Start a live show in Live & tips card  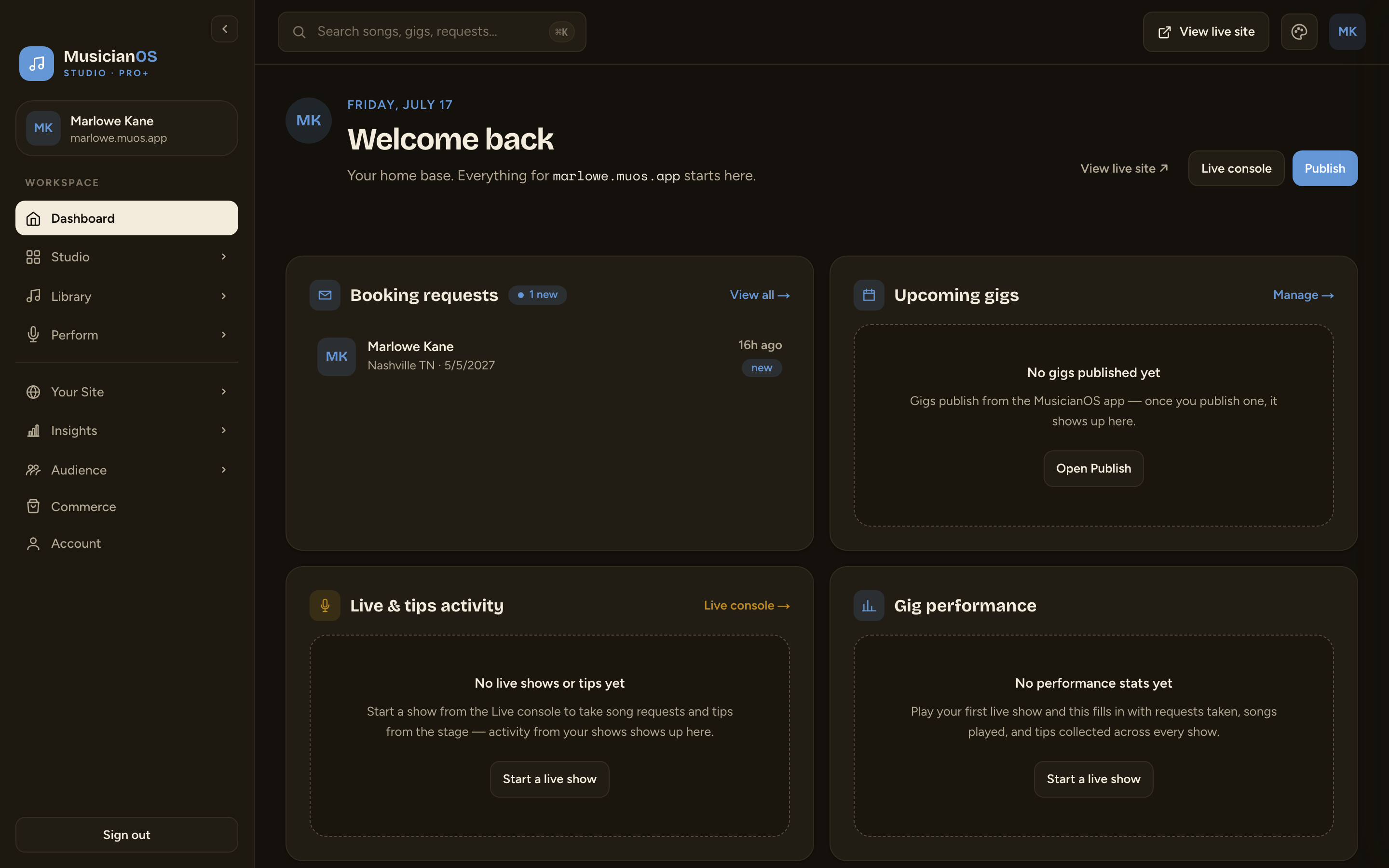[549, 779]
